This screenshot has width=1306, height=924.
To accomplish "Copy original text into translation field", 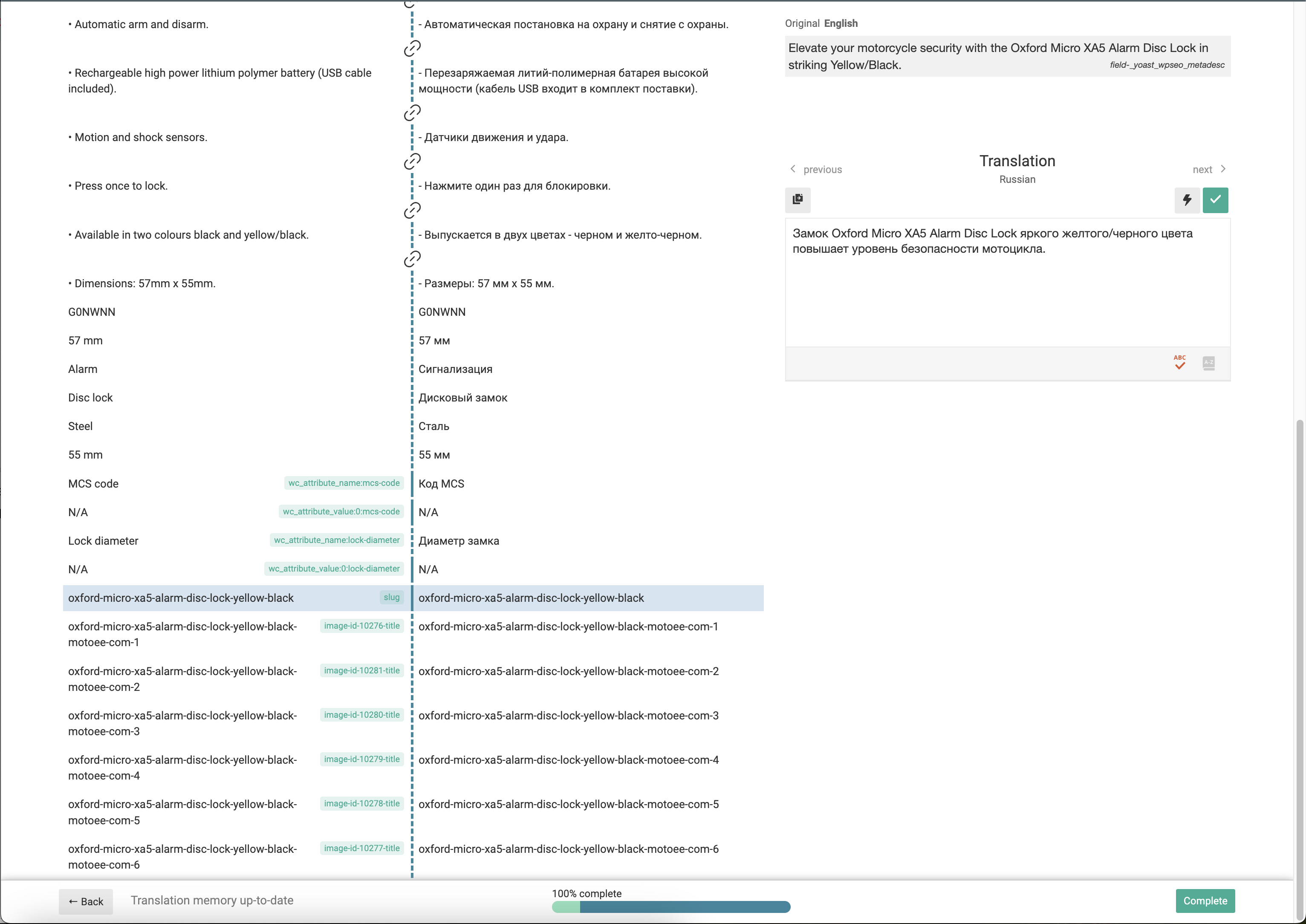I will pyautogui.click(x=798, y=200).
